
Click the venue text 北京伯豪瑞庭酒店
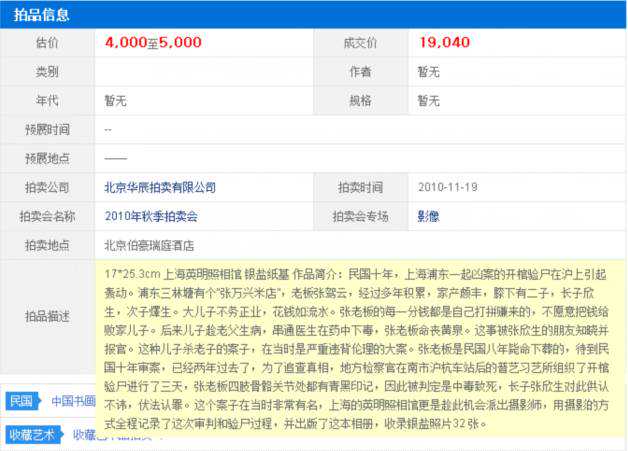click(149, 245)
